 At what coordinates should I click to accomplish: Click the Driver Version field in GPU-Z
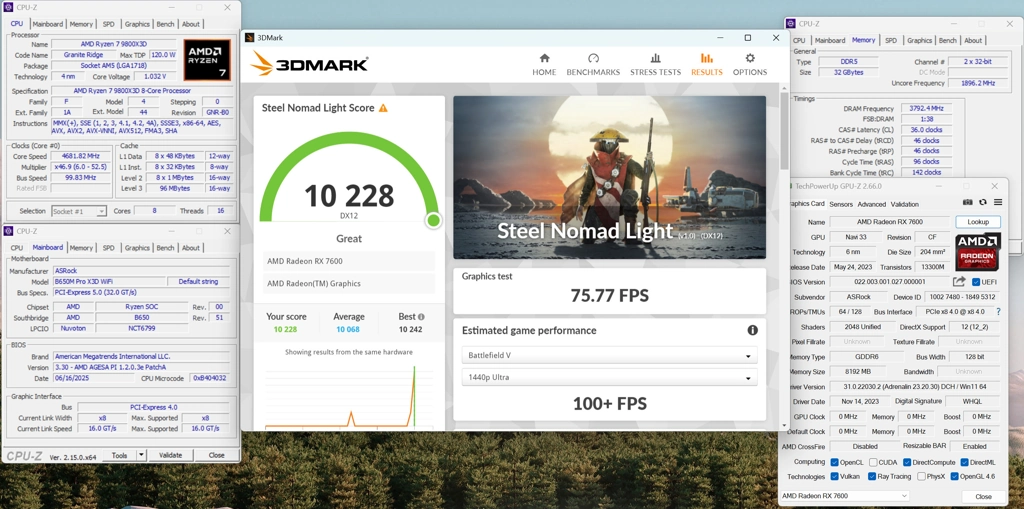pos(914,387)
